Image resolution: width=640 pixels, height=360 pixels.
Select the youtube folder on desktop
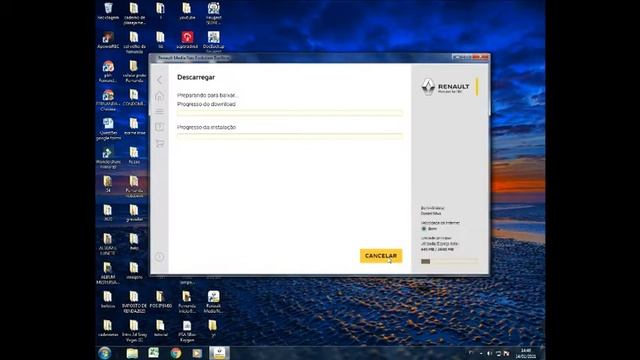point(187,11)
